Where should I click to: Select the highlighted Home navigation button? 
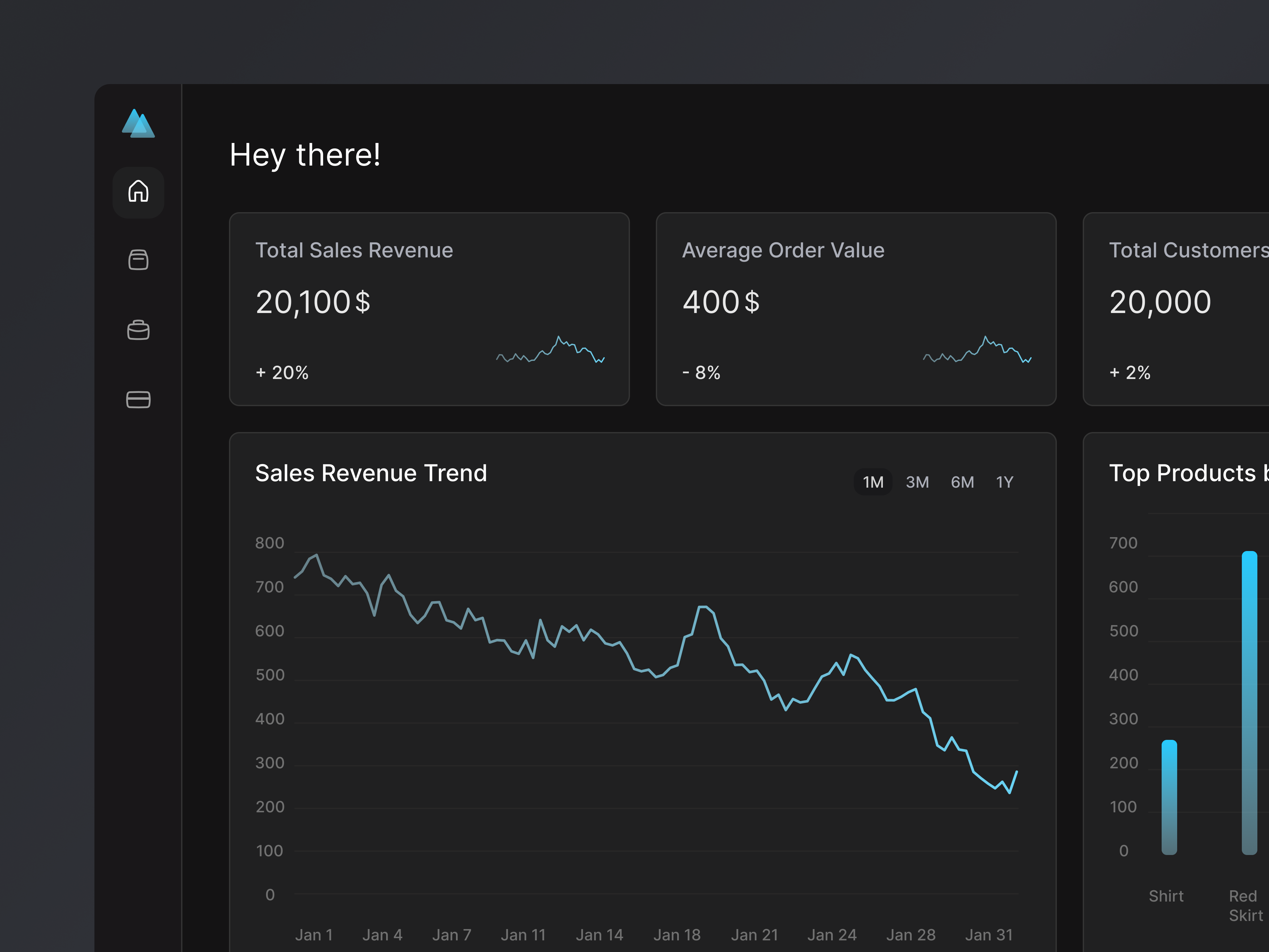pos(138,192)
